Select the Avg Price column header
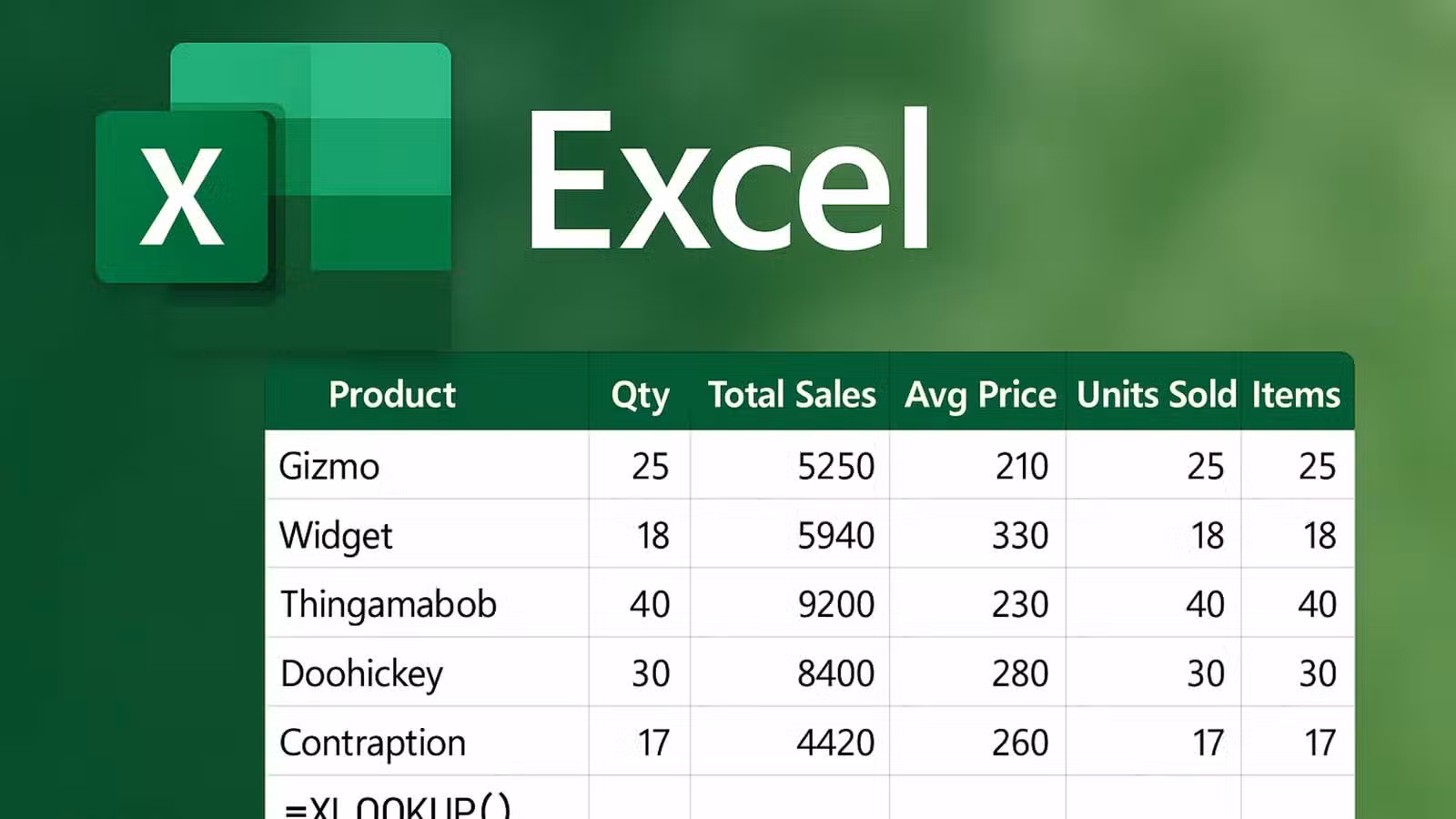The image size is (1456, 819). pos(980,395)
